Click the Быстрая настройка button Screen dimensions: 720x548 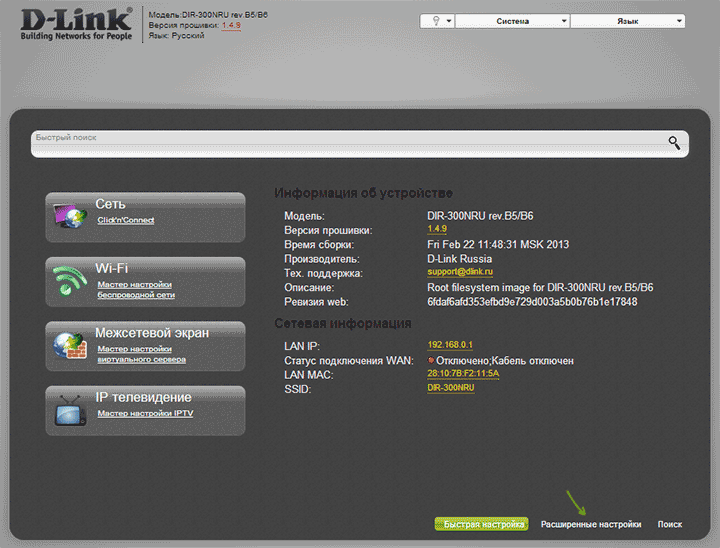click(481, 524)
